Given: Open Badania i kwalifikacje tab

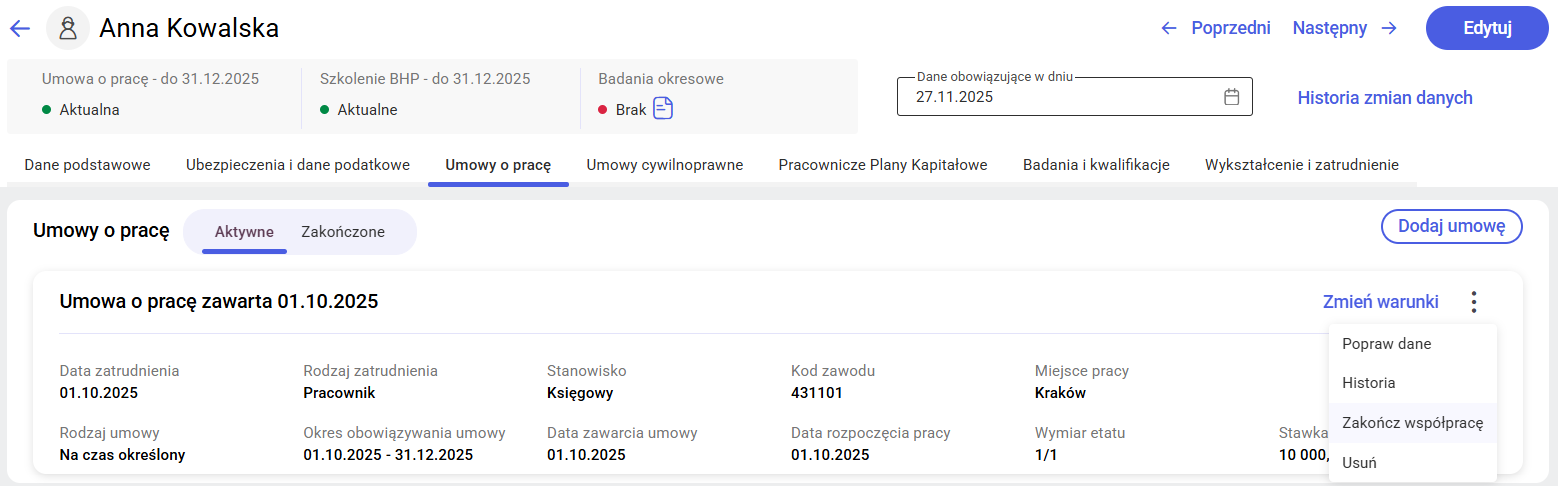Looking at the screenshot, I should [x=1096, y=165].
